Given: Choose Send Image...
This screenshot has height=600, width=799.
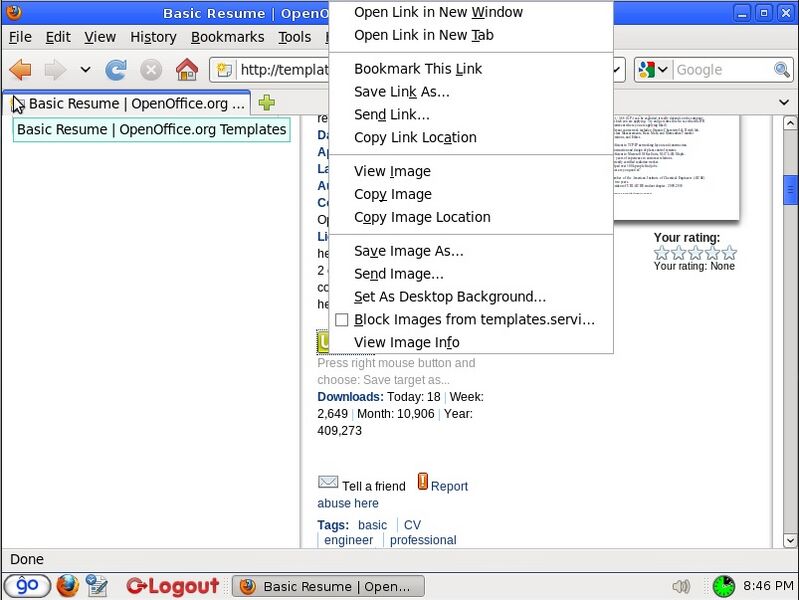Looking at the screenshot, I should tap(470, 274).
